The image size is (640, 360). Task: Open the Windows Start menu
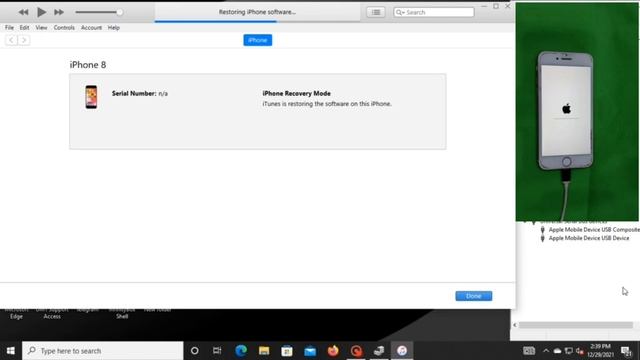(x=11, y=351)
